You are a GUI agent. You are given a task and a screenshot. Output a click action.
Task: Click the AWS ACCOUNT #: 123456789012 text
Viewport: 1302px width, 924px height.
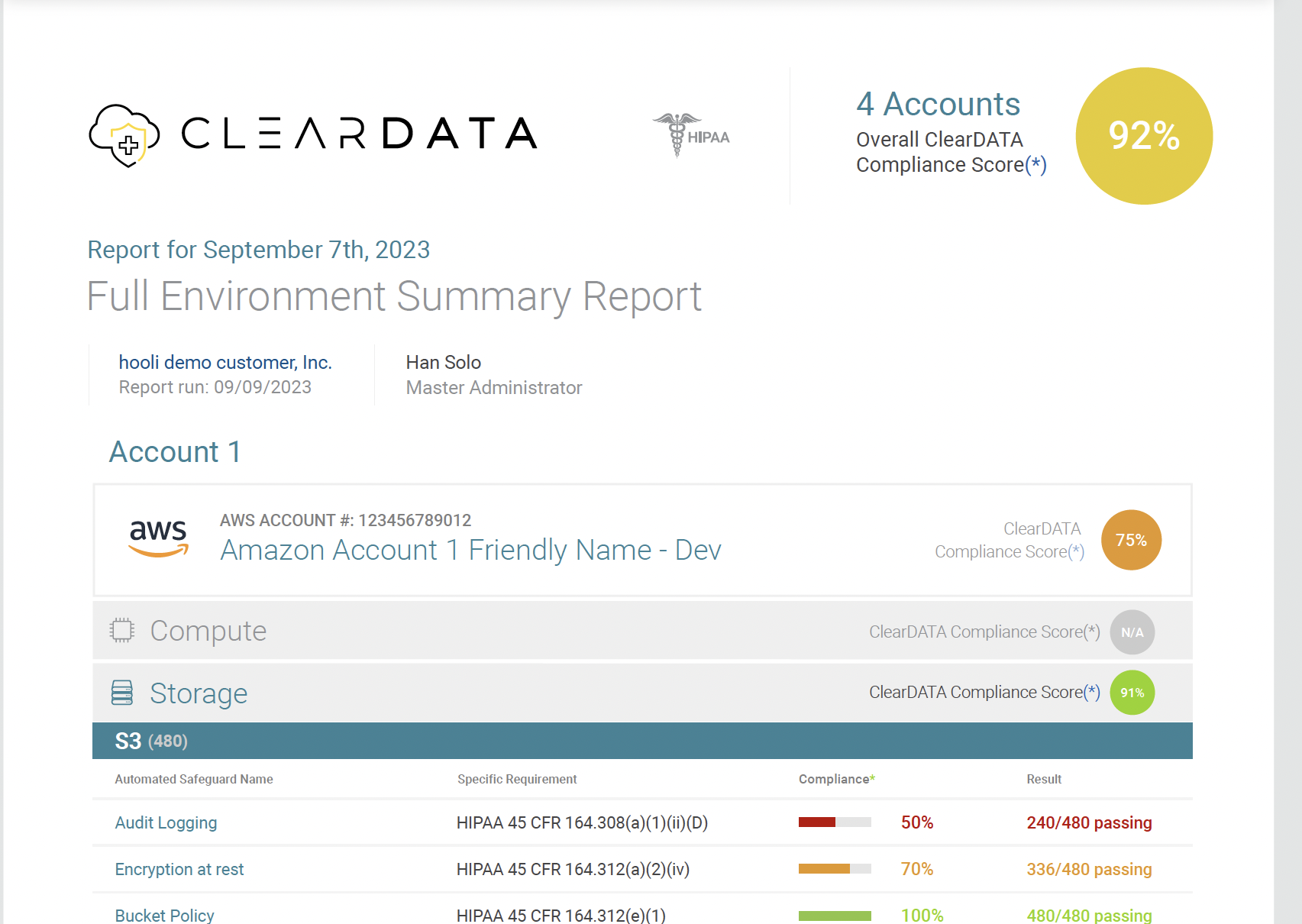click(346, 520)
